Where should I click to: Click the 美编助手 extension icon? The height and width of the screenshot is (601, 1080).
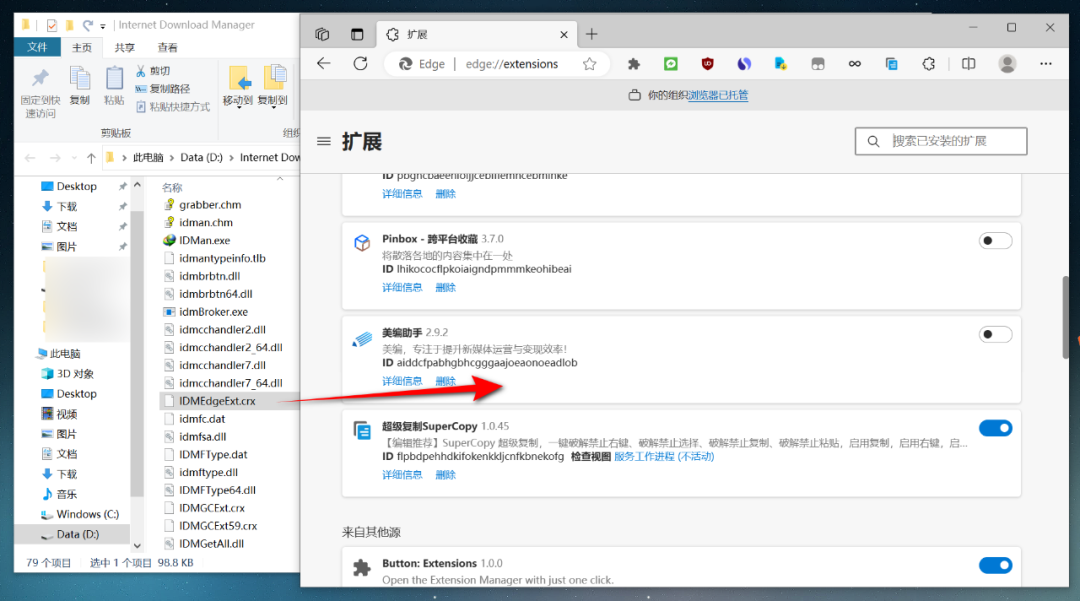click(362, 339)
